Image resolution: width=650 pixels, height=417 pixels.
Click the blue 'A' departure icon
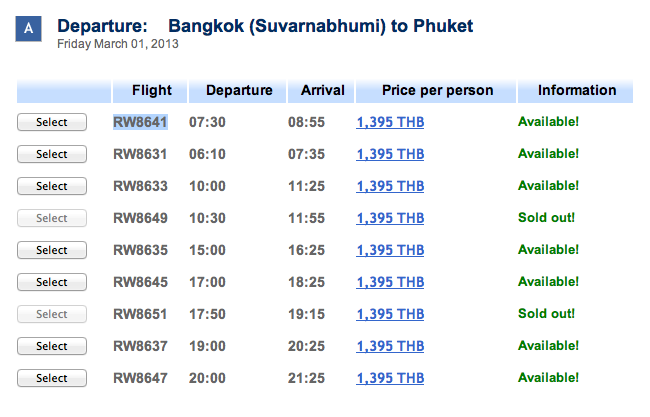tap(28, 29)
